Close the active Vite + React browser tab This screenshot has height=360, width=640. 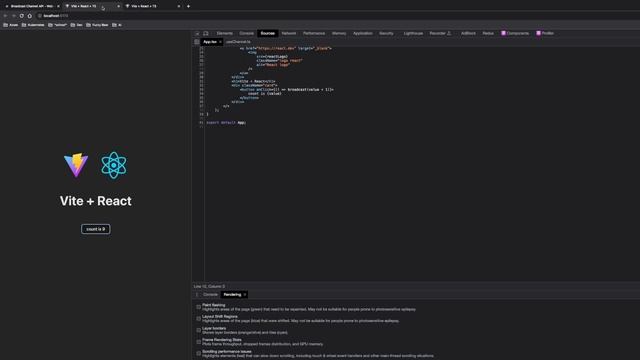point(118,6)
